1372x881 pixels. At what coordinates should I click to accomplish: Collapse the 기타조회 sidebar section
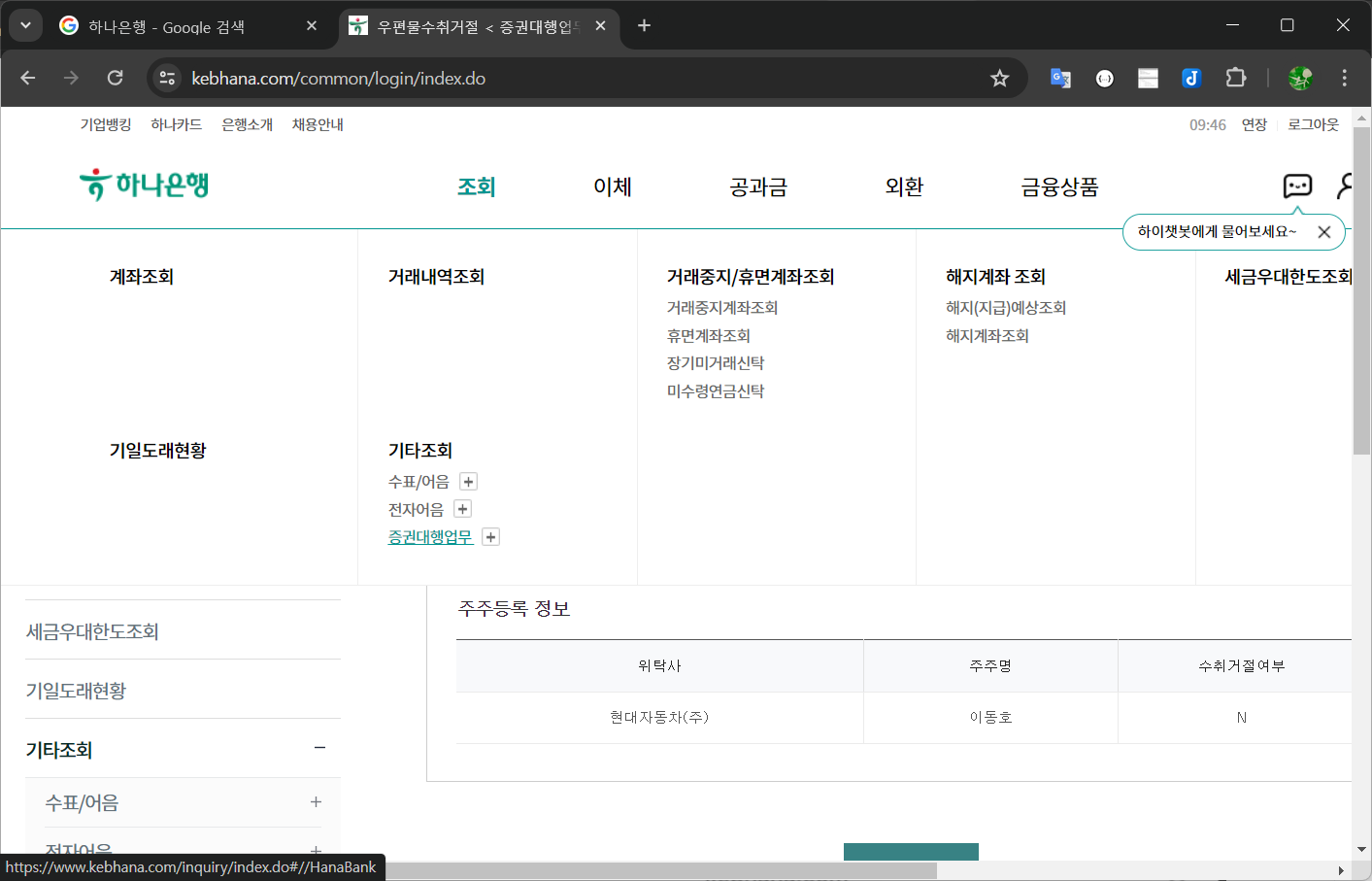(x=319, y=748)
